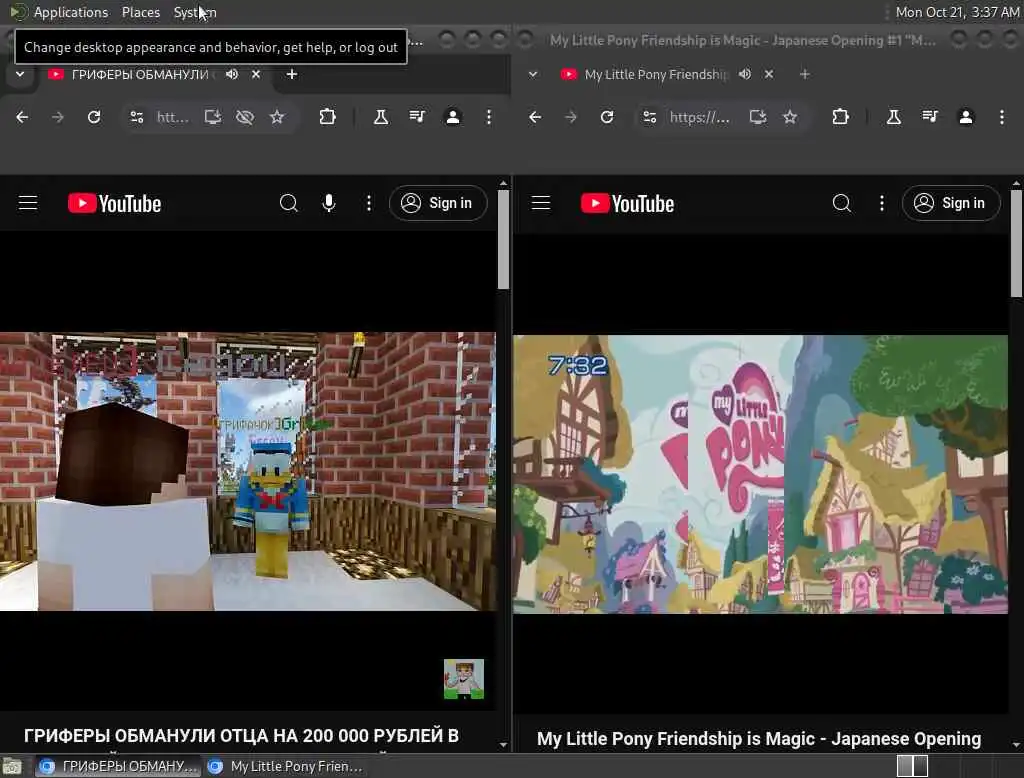Open a new tab in right window
The image size is (1024, 778).
click(805, 74)
